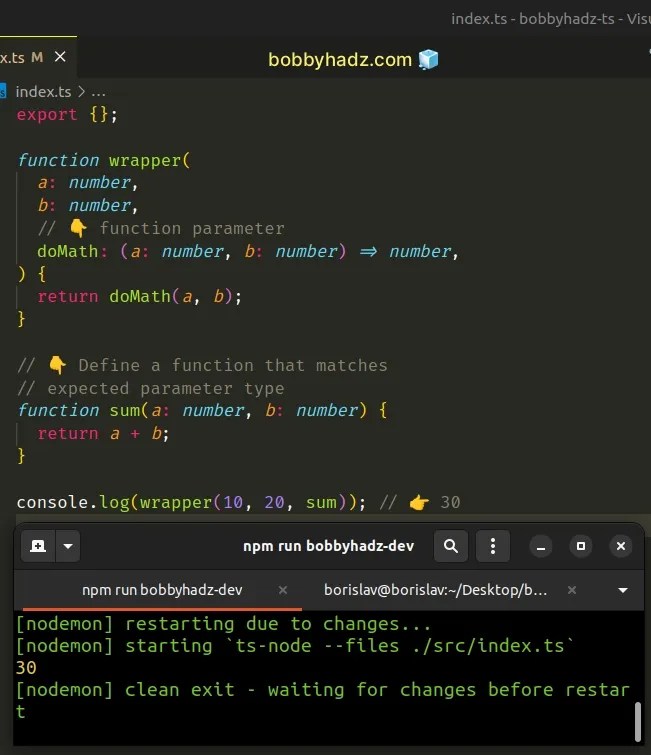Open the terminal search magnifier icon

point(451,546)
